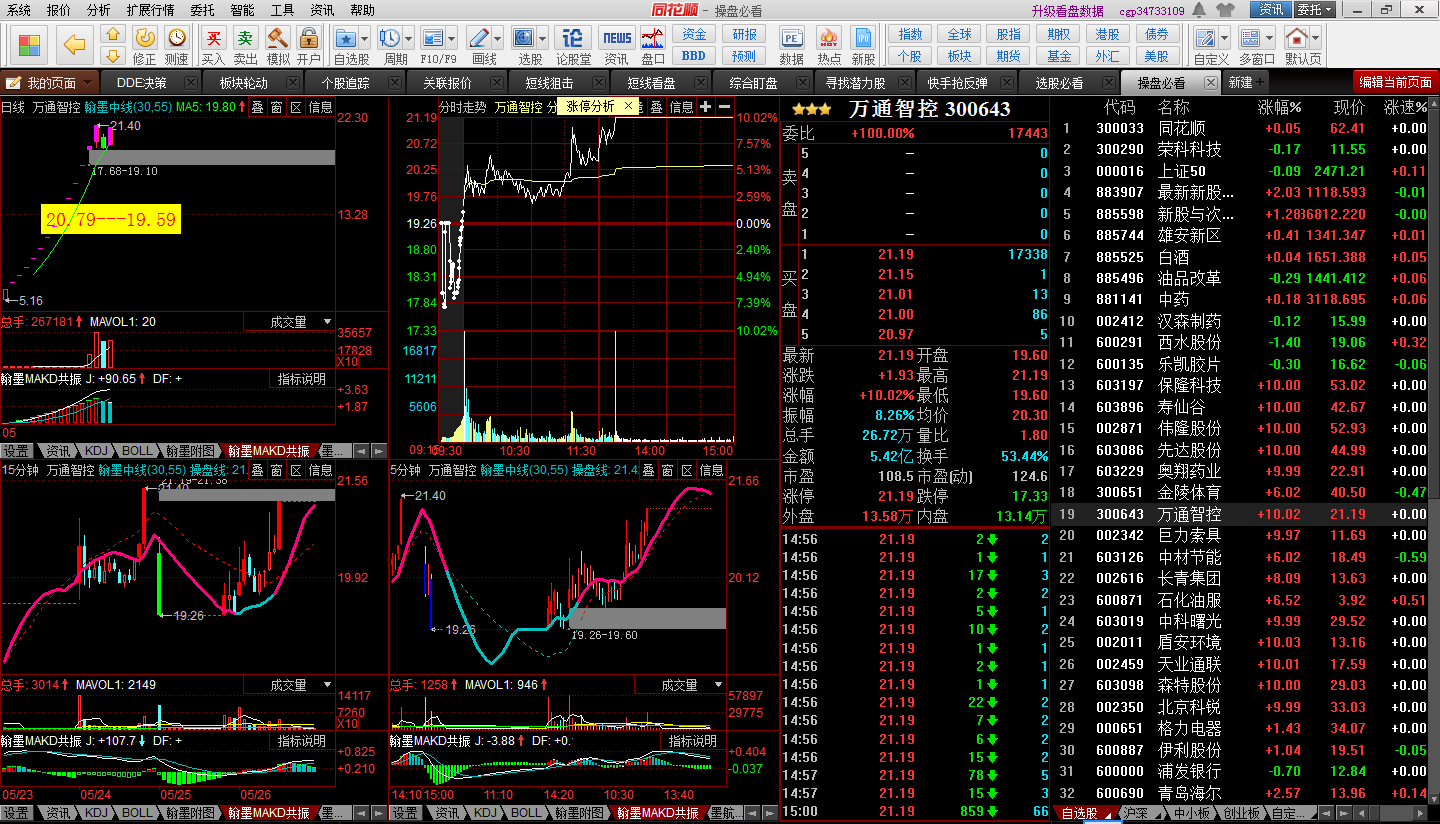1440x824 pixels.
Task: Toggle 叠 overlay in the 日线 chart header
Action: [x=257, y=106]
